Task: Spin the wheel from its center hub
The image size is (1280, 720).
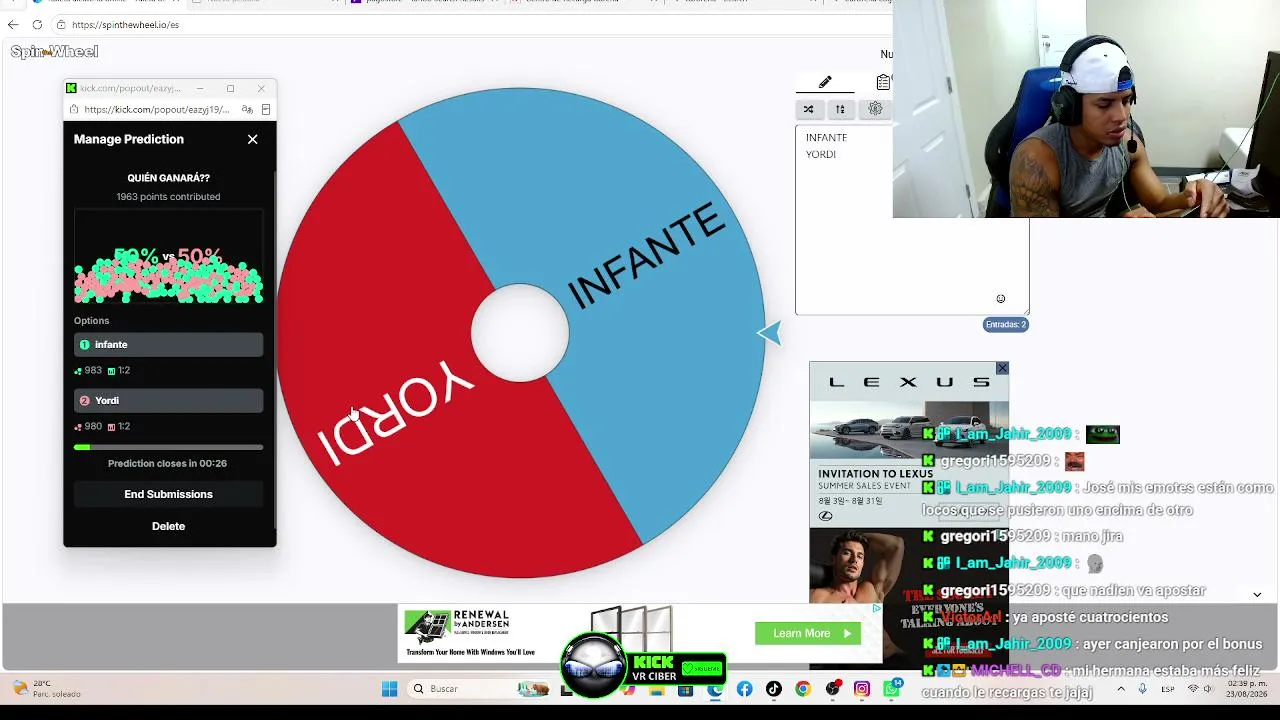Action: pos(520,333)
